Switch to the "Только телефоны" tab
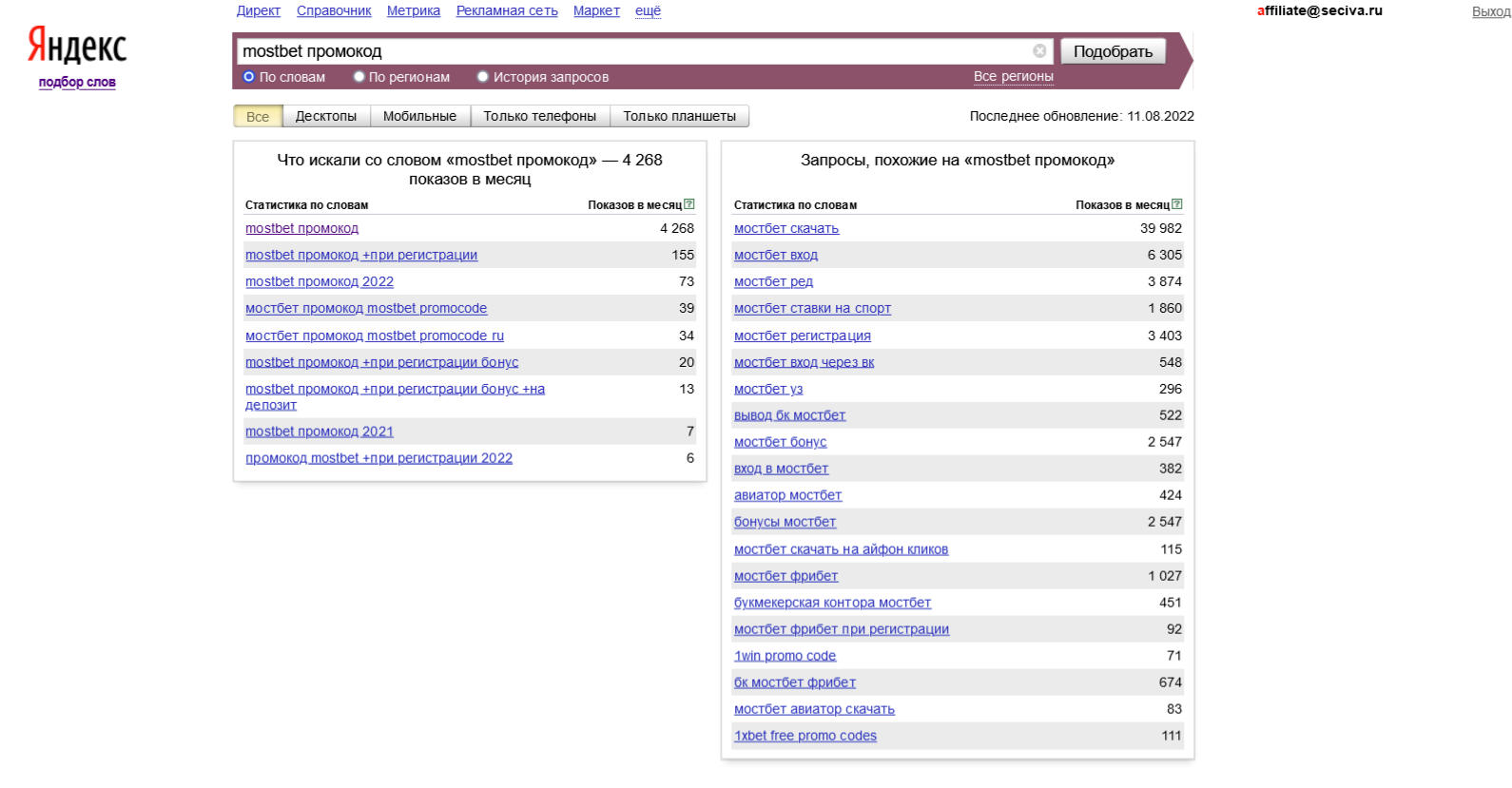1512x788 pixels. click(540, 116)
